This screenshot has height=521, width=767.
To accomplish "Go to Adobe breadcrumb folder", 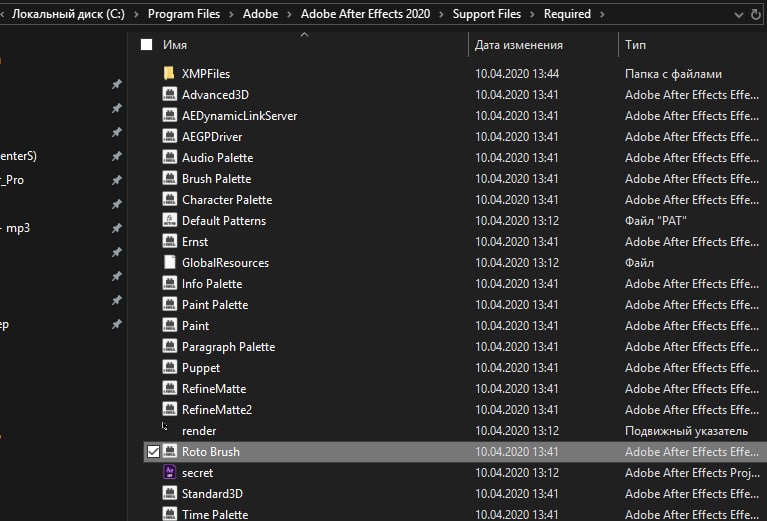I will 261,14.
